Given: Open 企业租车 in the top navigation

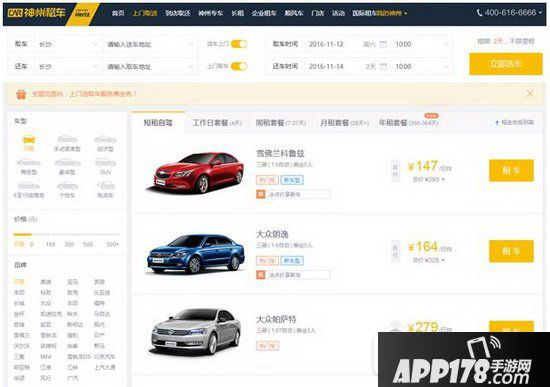Looking at the screenshot, I should [x=264, y=13].
